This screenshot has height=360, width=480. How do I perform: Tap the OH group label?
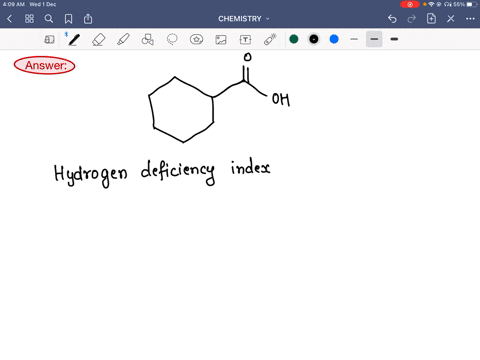click(281, 99)
